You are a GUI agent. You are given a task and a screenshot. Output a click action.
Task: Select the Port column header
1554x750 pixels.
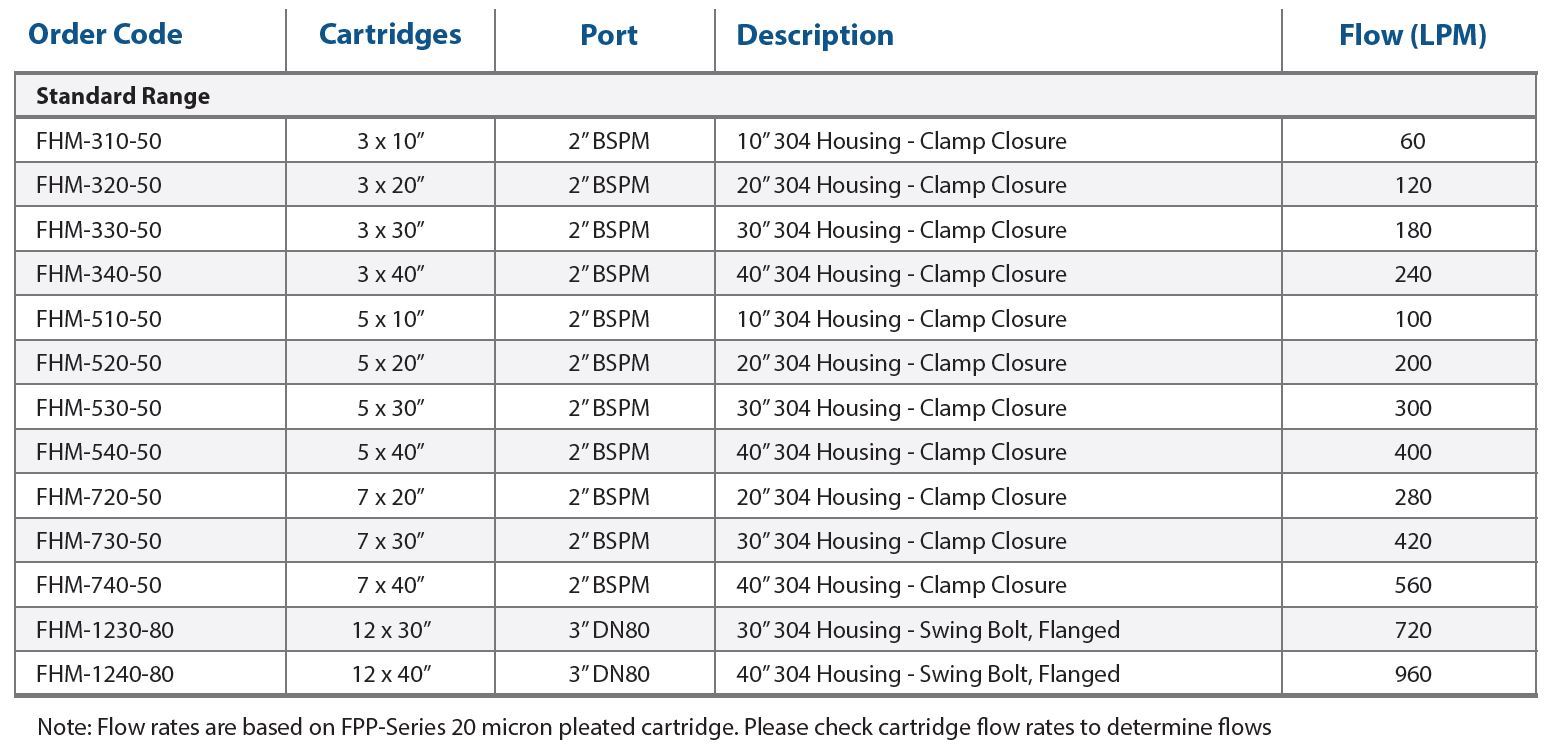[608, 35]
